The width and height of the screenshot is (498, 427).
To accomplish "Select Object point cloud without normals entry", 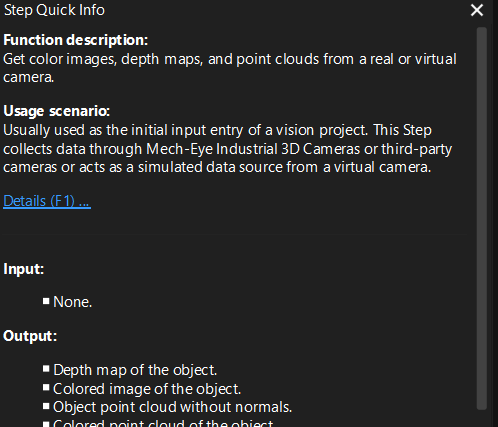I will (172, 407).
